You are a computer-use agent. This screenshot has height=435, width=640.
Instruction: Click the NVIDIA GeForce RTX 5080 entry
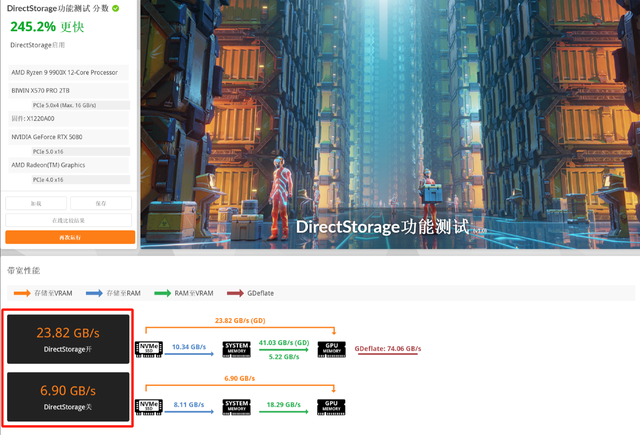69,137
